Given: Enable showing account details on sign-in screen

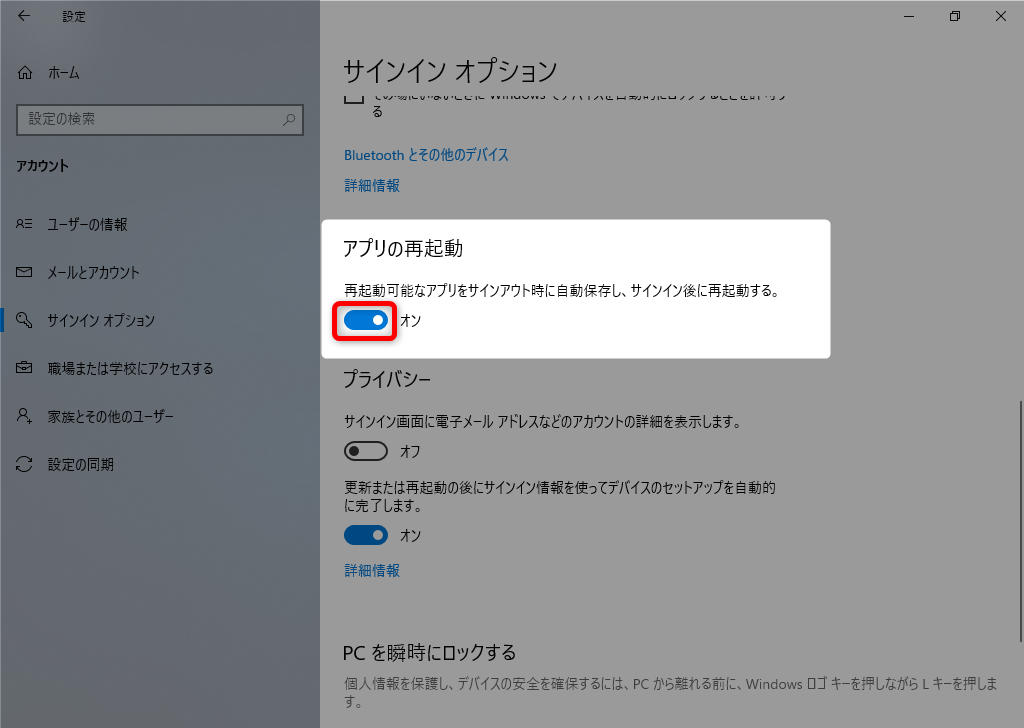Looking at the screenshot, I should coord(366,452).
